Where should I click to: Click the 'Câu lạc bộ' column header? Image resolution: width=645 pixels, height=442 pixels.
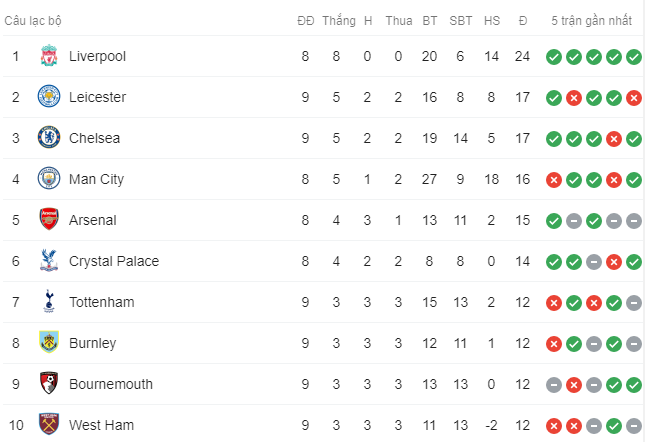tap(33, 21)
